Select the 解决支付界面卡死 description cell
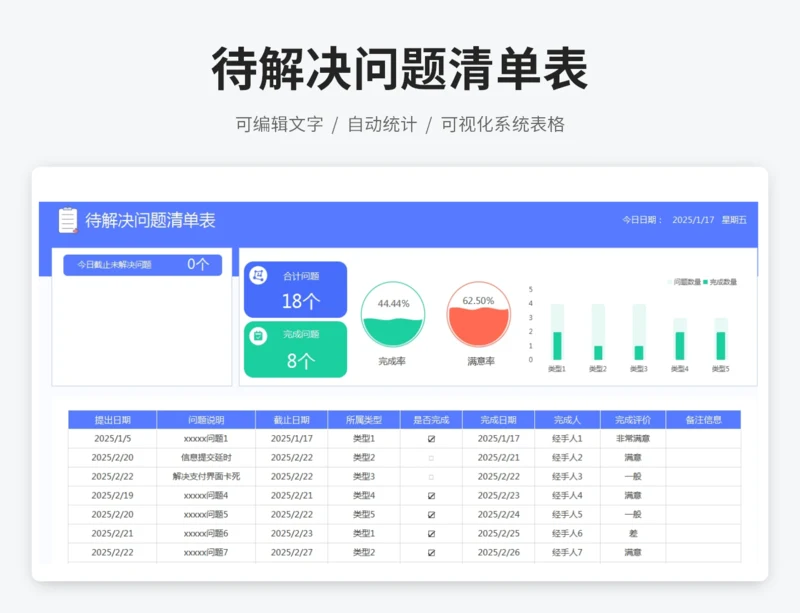Screen dimensions: 800x613 206,477
